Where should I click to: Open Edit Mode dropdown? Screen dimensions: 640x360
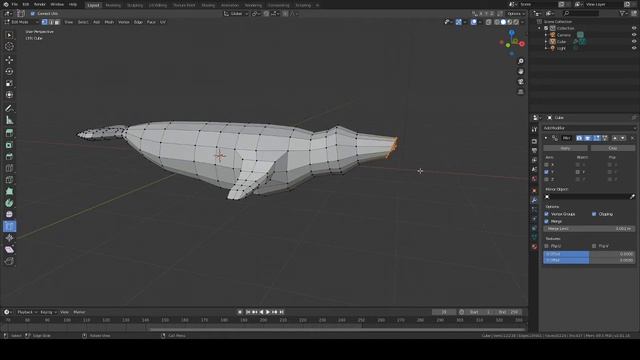pos(21,22)
